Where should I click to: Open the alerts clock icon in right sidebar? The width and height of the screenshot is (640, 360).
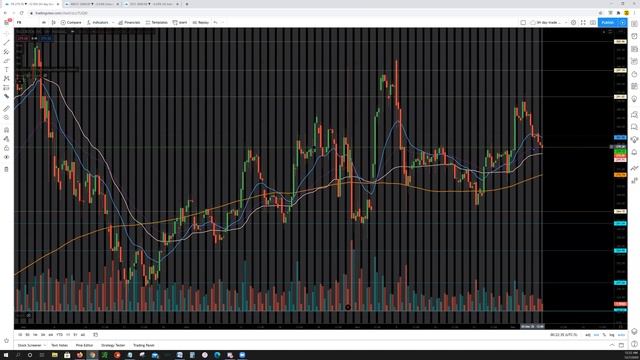634,36
